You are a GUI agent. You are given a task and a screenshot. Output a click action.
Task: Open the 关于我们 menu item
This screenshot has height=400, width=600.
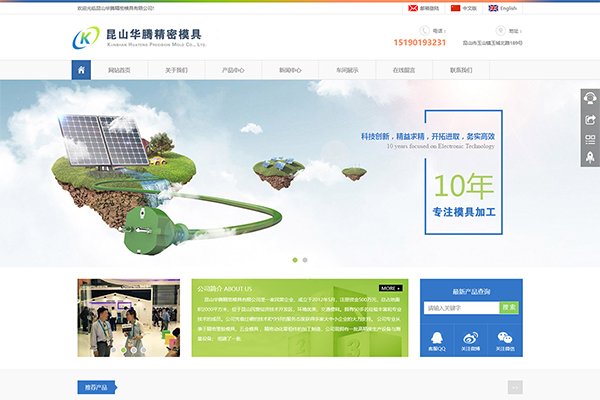176,71
